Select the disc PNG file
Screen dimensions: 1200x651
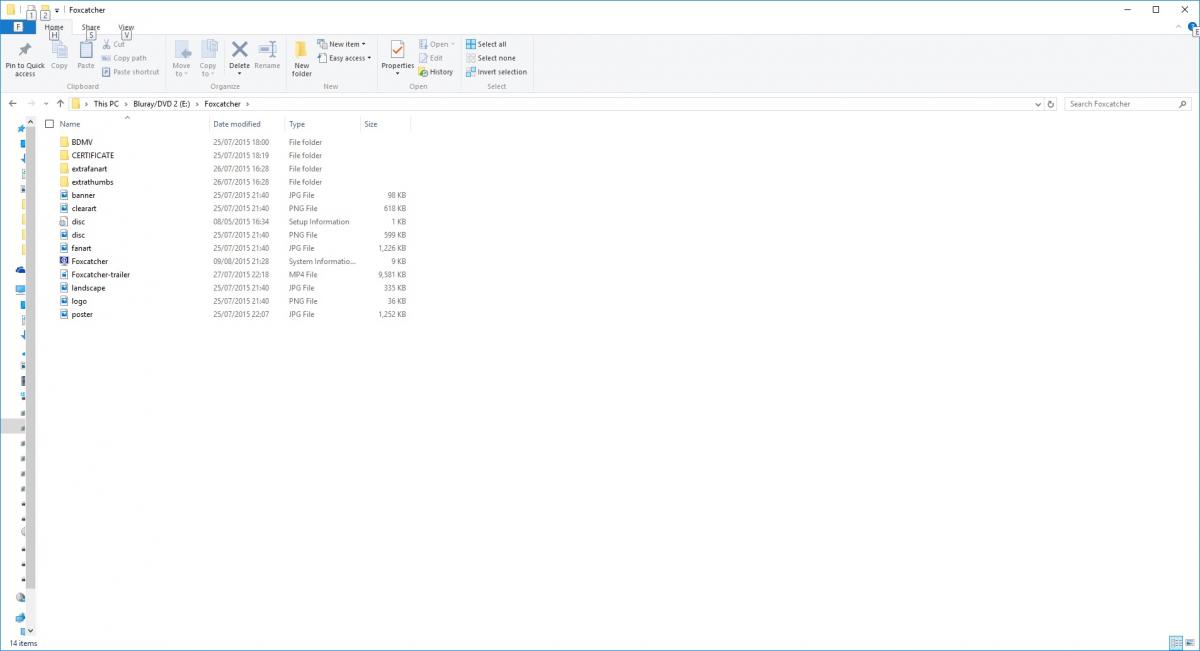coord(78,235)
